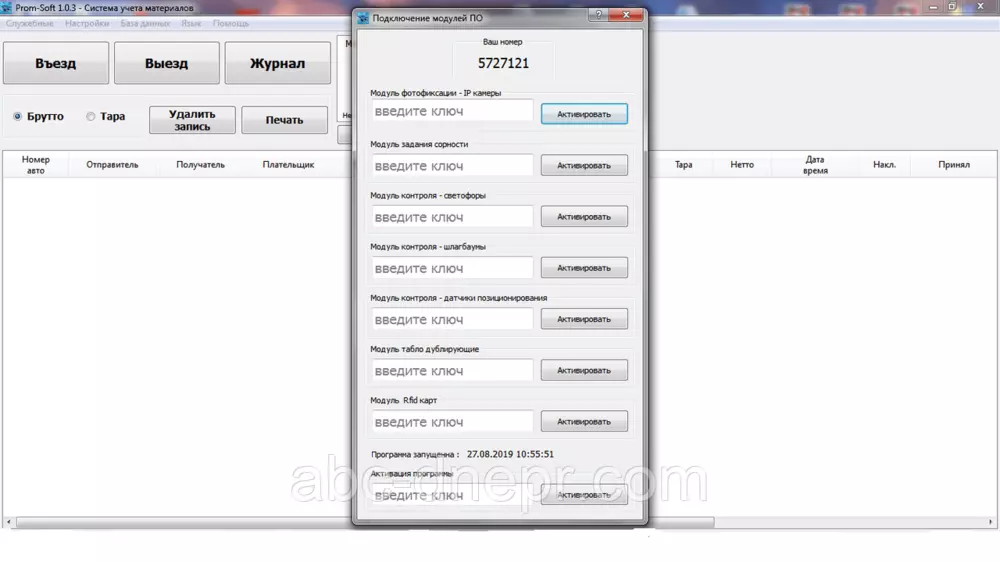Viewport: 1000px width, 562px height.
Task: Close the Подключение модулей ПО dialog
Action: coord(625,16)
